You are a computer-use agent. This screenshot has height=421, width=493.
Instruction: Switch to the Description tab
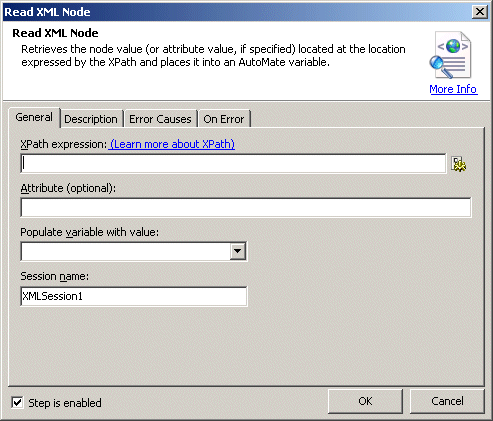(91, 119)
